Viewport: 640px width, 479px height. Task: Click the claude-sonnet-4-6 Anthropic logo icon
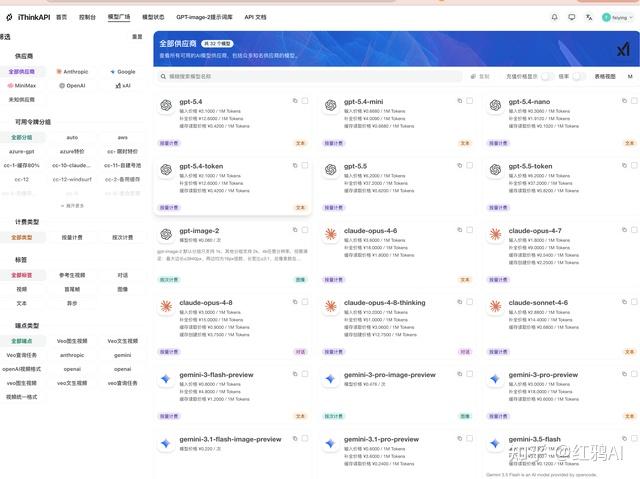pyautogui.click(x=495, y=306)
